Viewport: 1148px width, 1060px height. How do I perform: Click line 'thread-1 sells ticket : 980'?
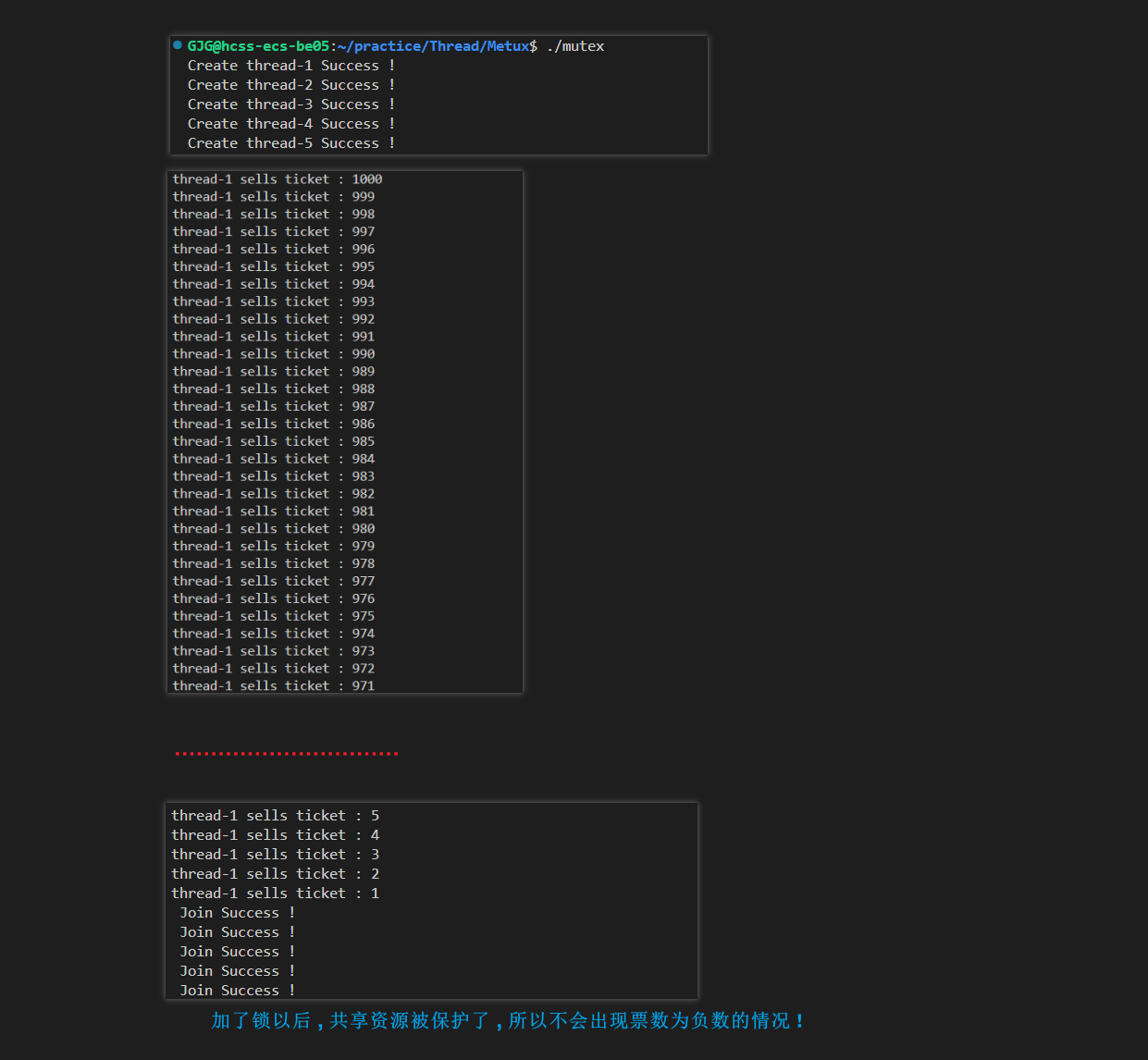pos(274,529)
